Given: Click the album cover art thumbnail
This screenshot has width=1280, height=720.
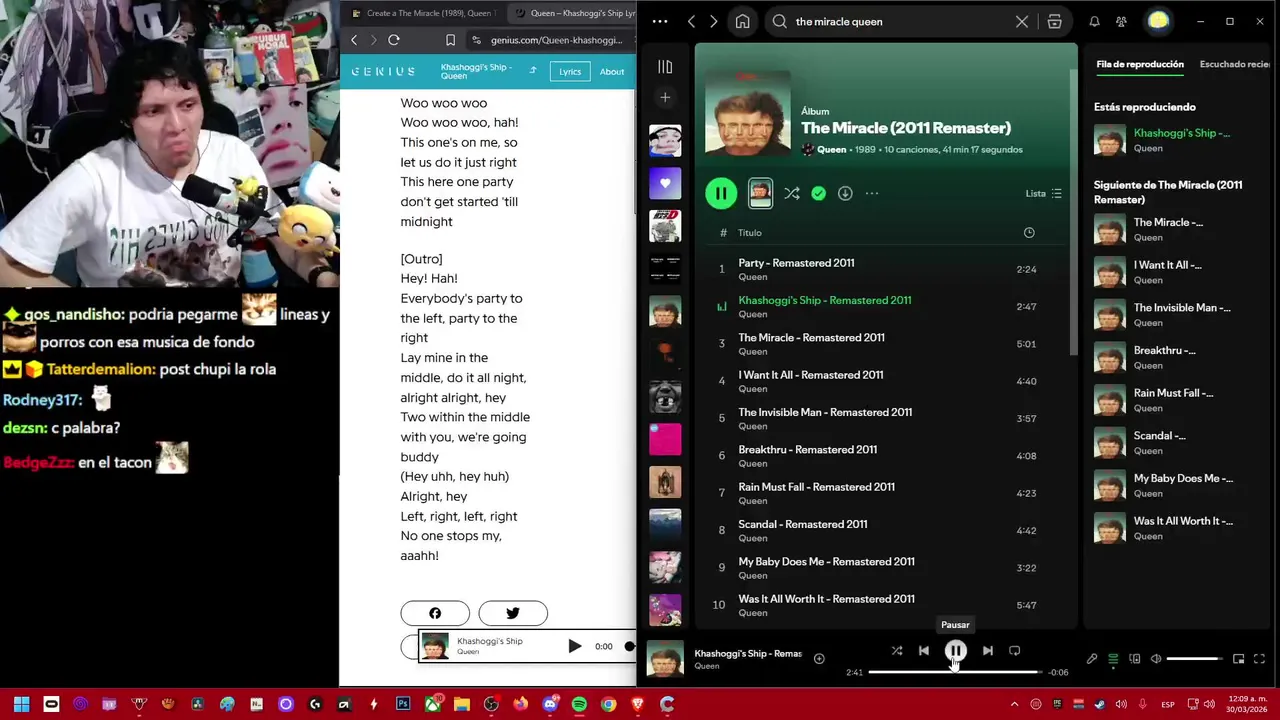Looking at the screenshot, I should (748, 111).
